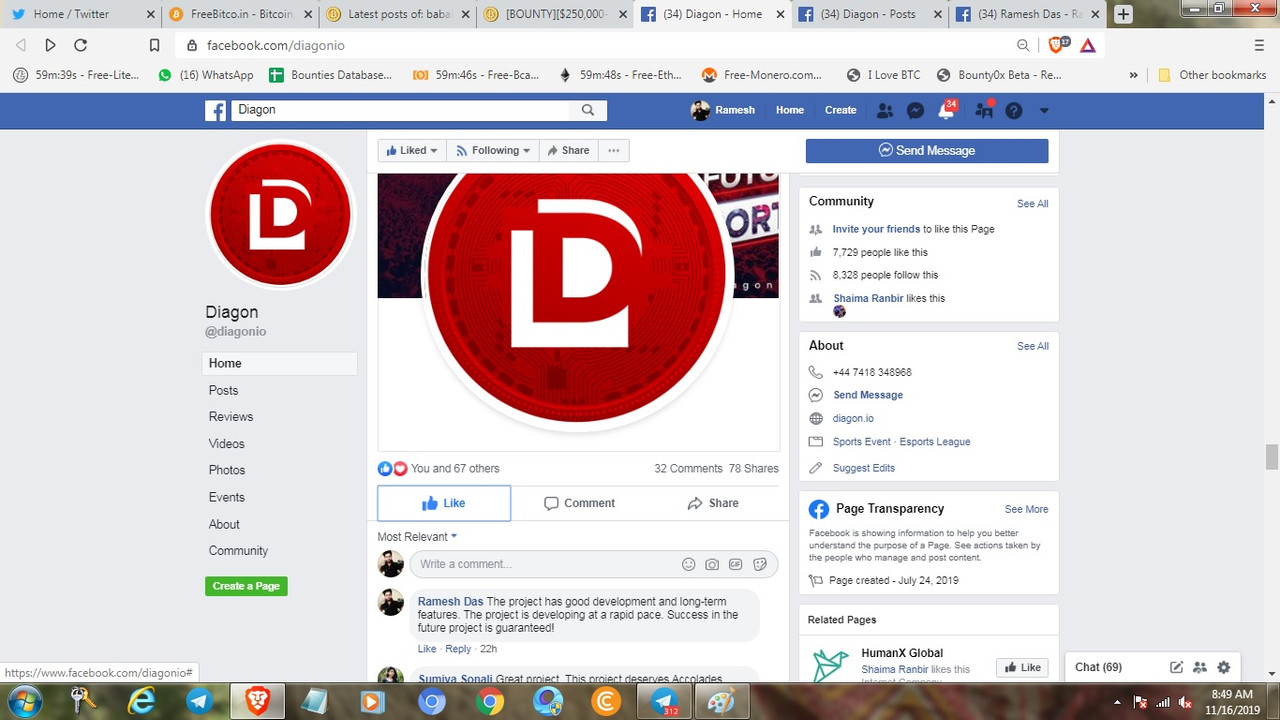Open the Bounties Database bookmark

[x=330, y=75]
